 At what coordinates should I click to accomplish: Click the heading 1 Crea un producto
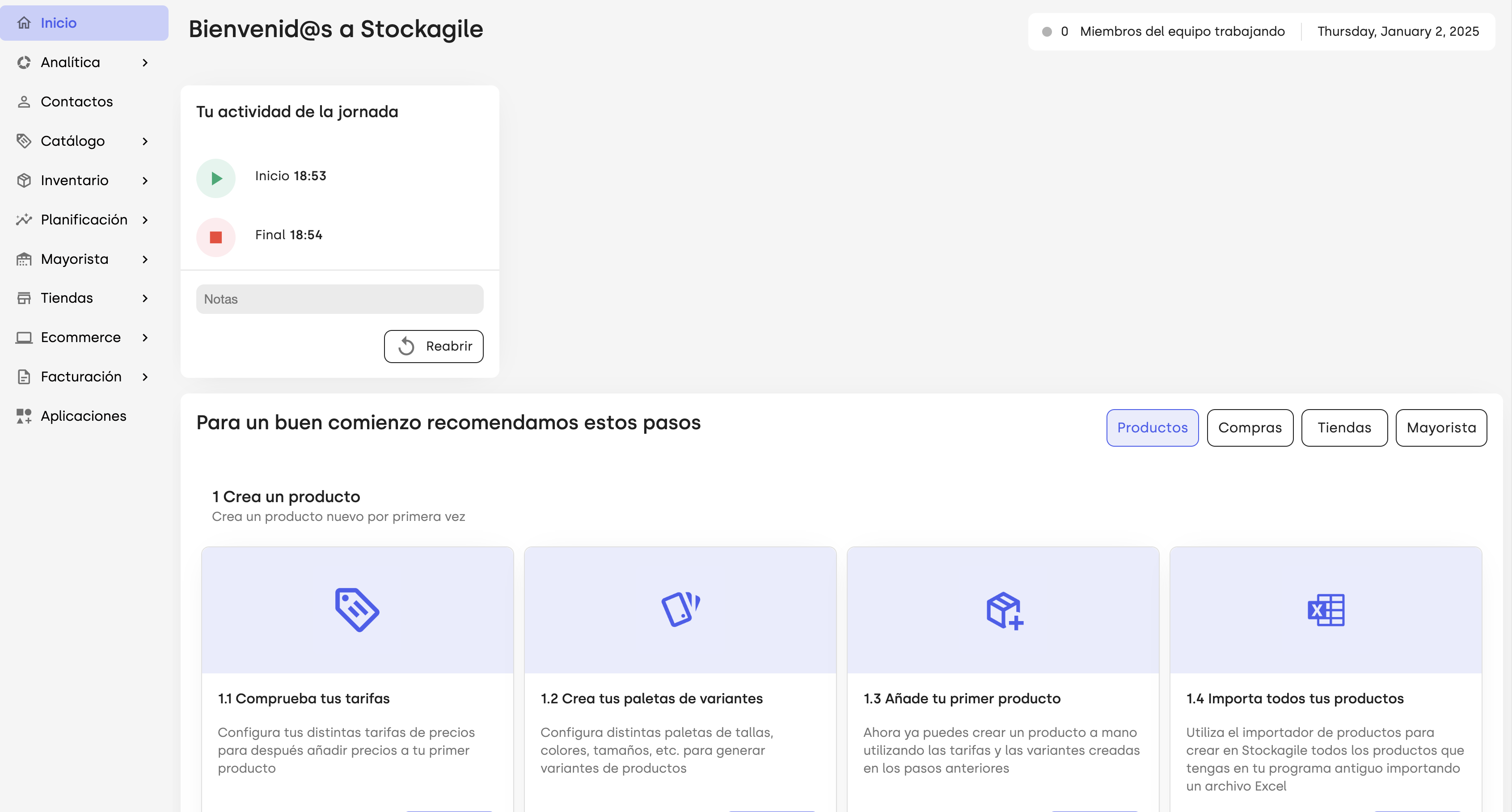(287, 497)
